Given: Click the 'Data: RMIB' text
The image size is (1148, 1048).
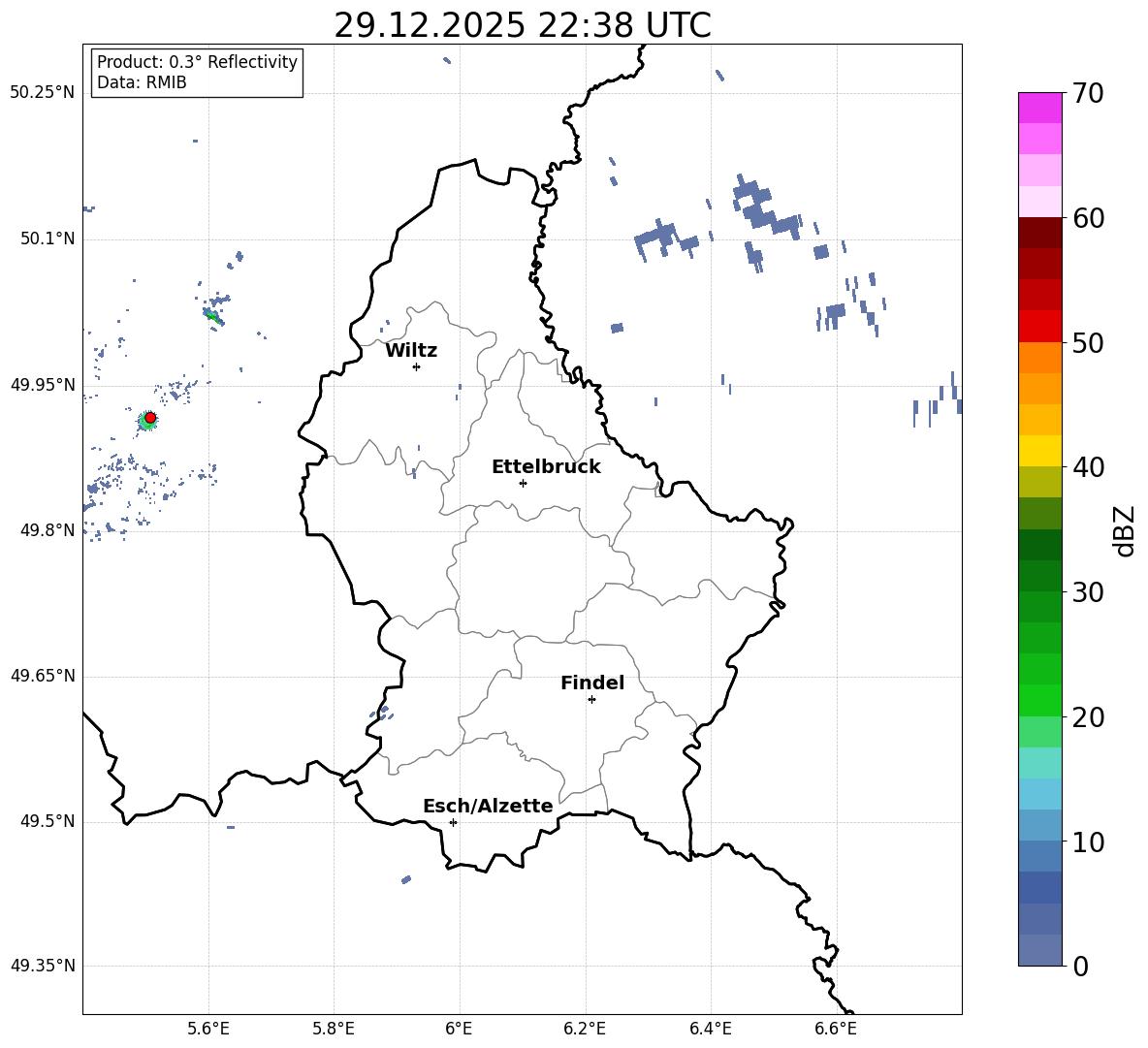Looking at the screenshot, I should 142,82.
